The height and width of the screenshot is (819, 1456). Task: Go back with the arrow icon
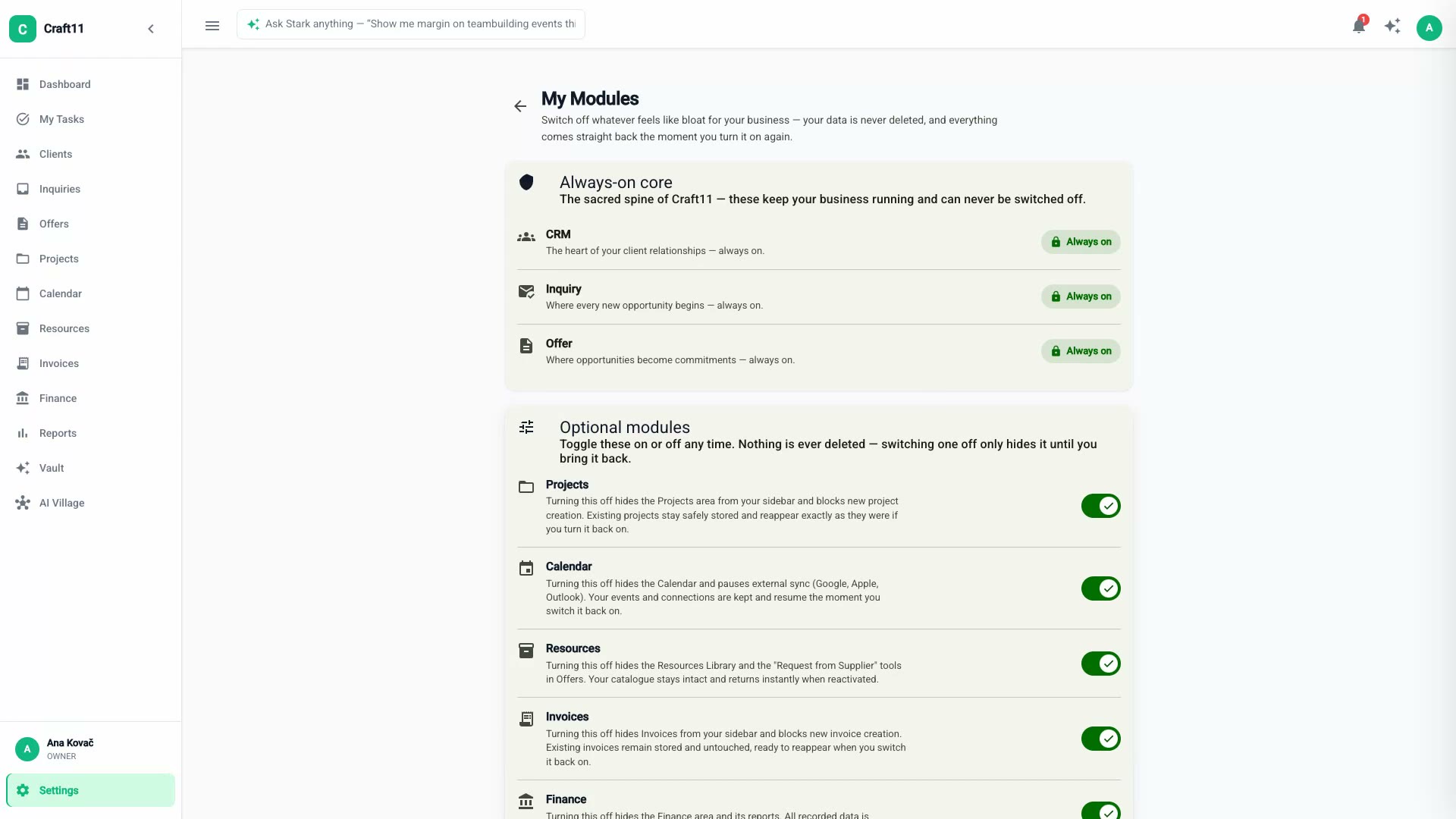tap(520, 106)
